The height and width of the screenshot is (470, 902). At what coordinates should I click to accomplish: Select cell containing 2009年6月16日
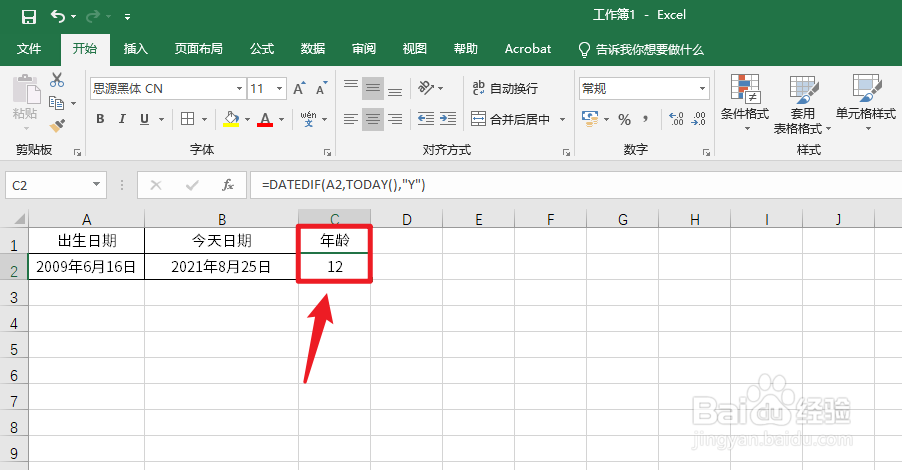point(86,266)
